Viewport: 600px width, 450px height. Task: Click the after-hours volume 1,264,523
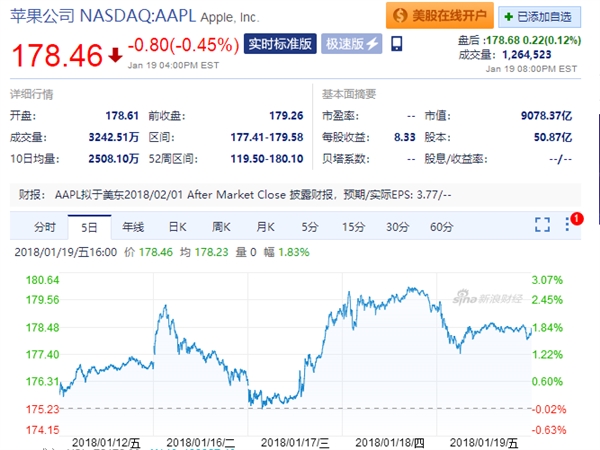[527, 55]
